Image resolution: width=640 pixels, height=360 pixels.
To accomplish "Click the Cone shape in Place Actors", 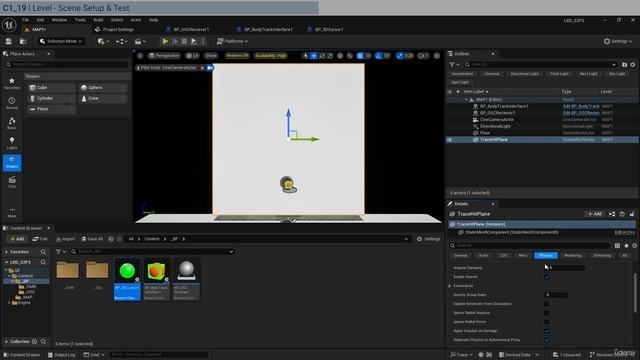I will pyautogui.click(x=102, y=98).
